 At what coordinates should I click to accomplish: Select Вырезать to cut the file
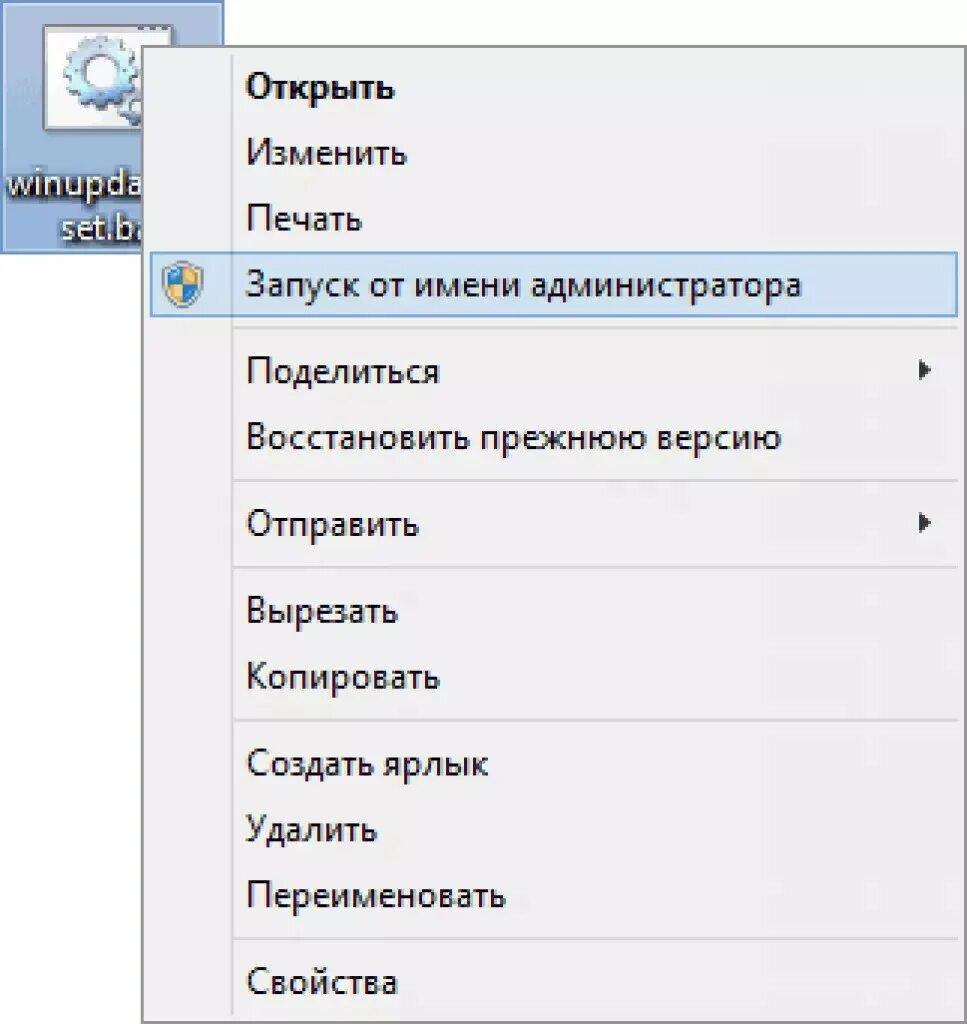pos(553,611)
